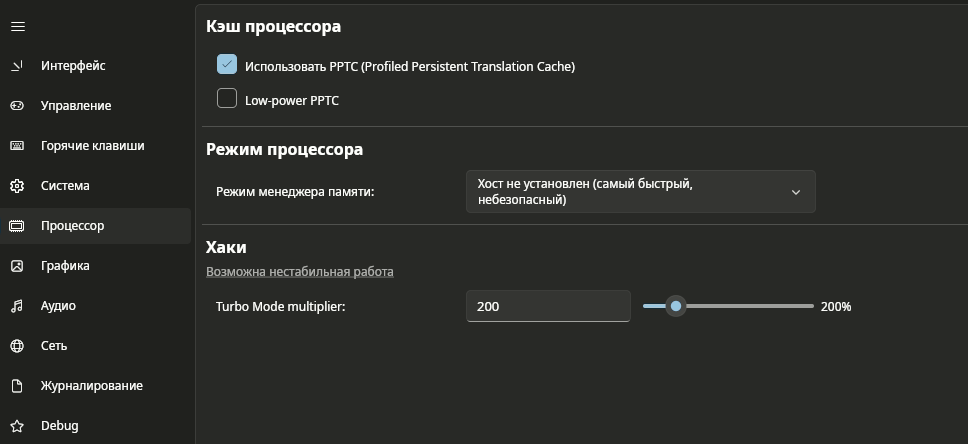The height and width of the screenshot is (444, 968).
Task: Select the keyboard icon for Горячие клавиши
Action: click(17, 146)
